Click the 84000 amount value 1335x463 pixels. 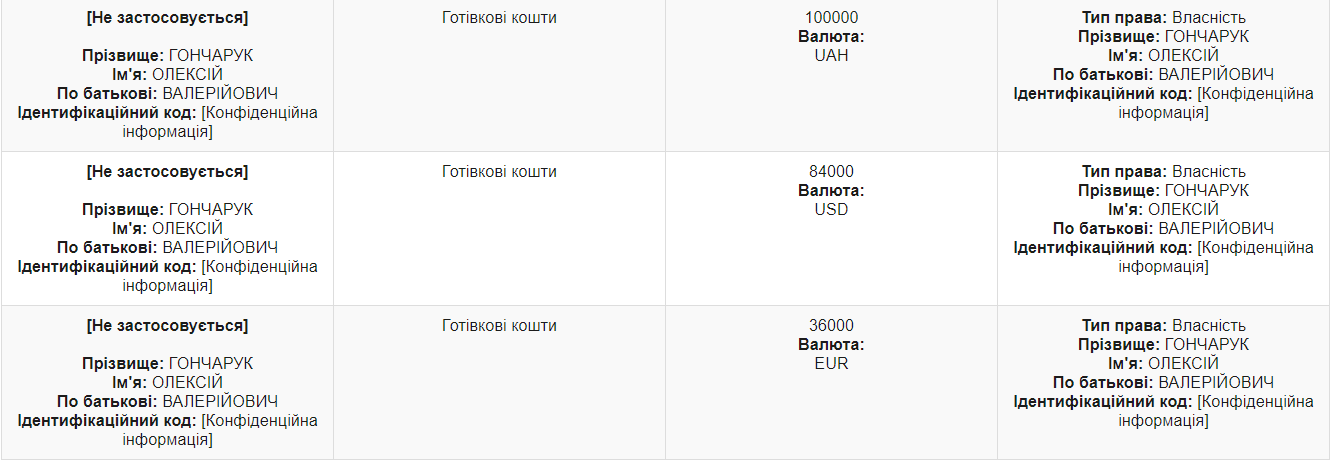pyautogui.click(x=831, y=172)
